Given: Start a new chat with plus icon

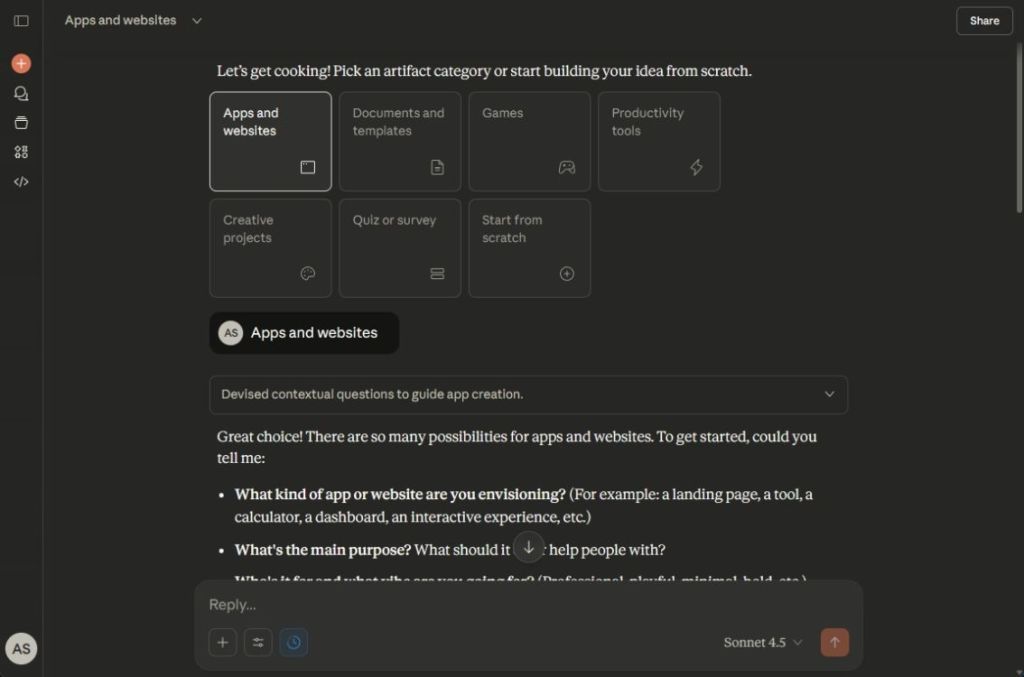Looking at the screenshot, I should [21, 64].
